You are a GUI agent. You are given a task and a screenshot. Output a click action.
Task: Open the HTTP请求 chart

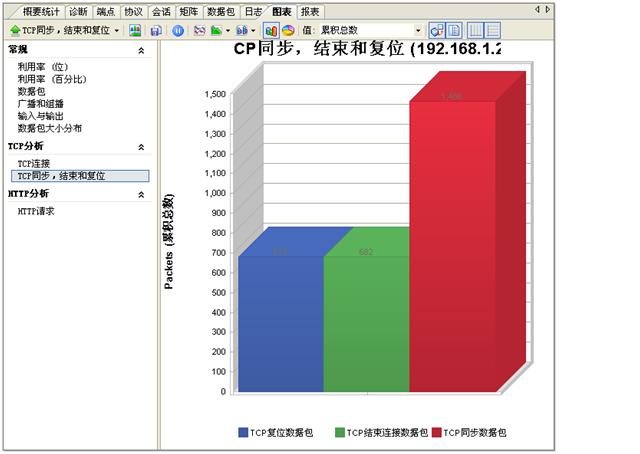point(36,211)
